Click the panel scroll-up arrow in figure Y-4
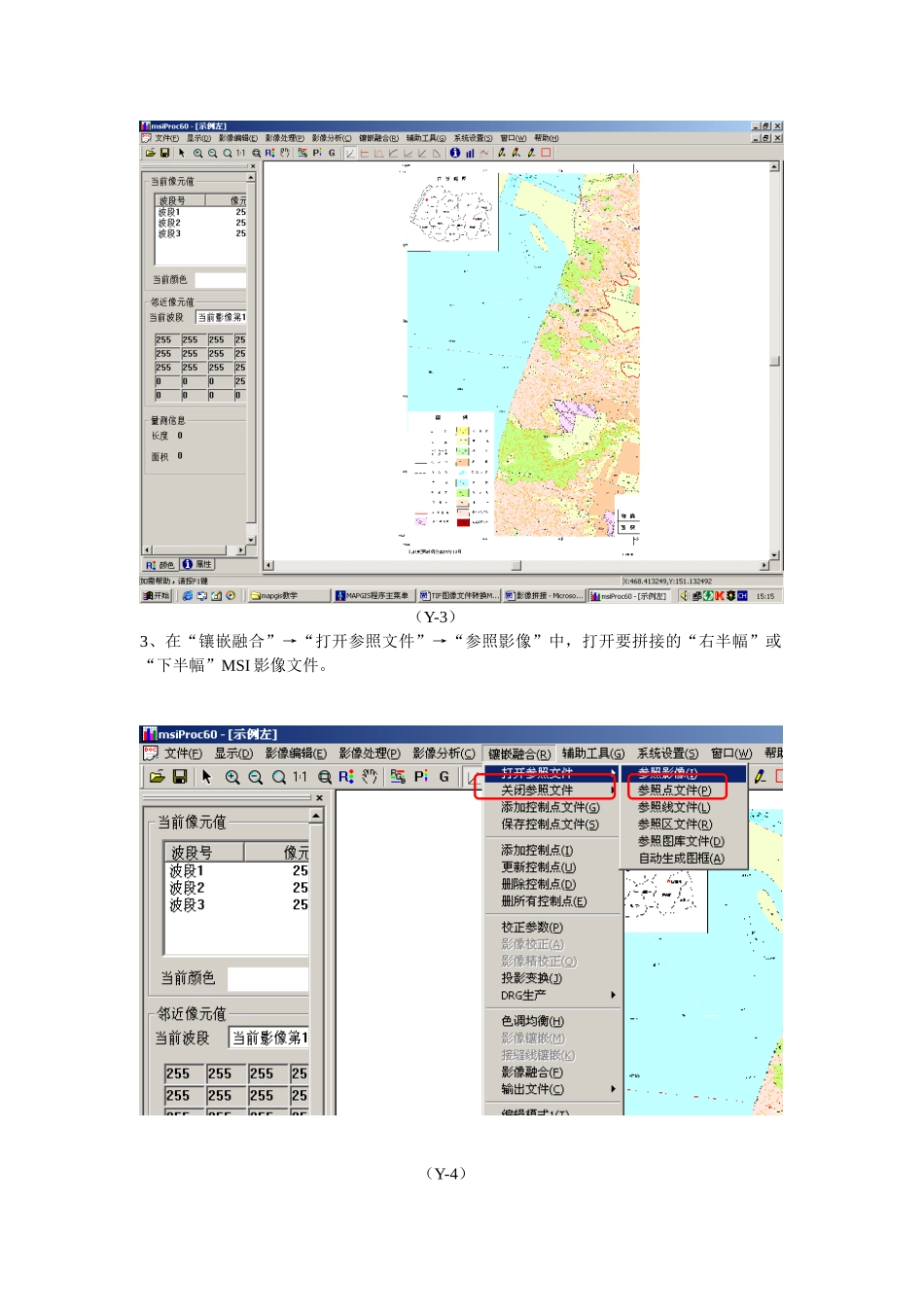The width and height of the screenshot is (924, 1307). (316, 815)
